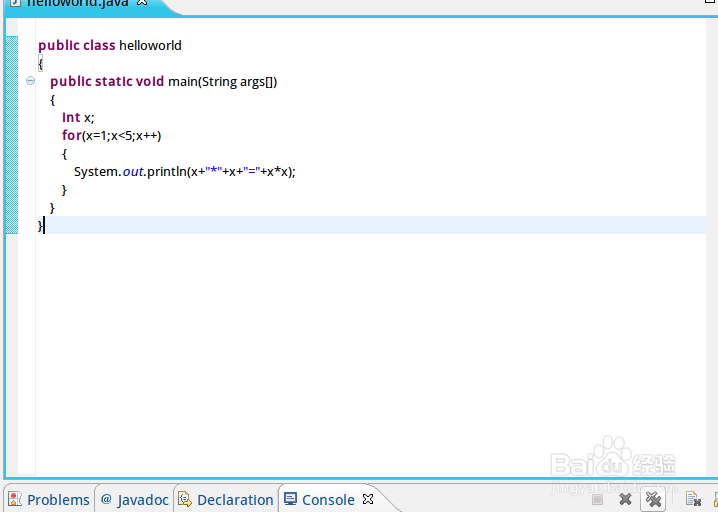
Task: Click the Declaration tab icon
Action: 185,499
